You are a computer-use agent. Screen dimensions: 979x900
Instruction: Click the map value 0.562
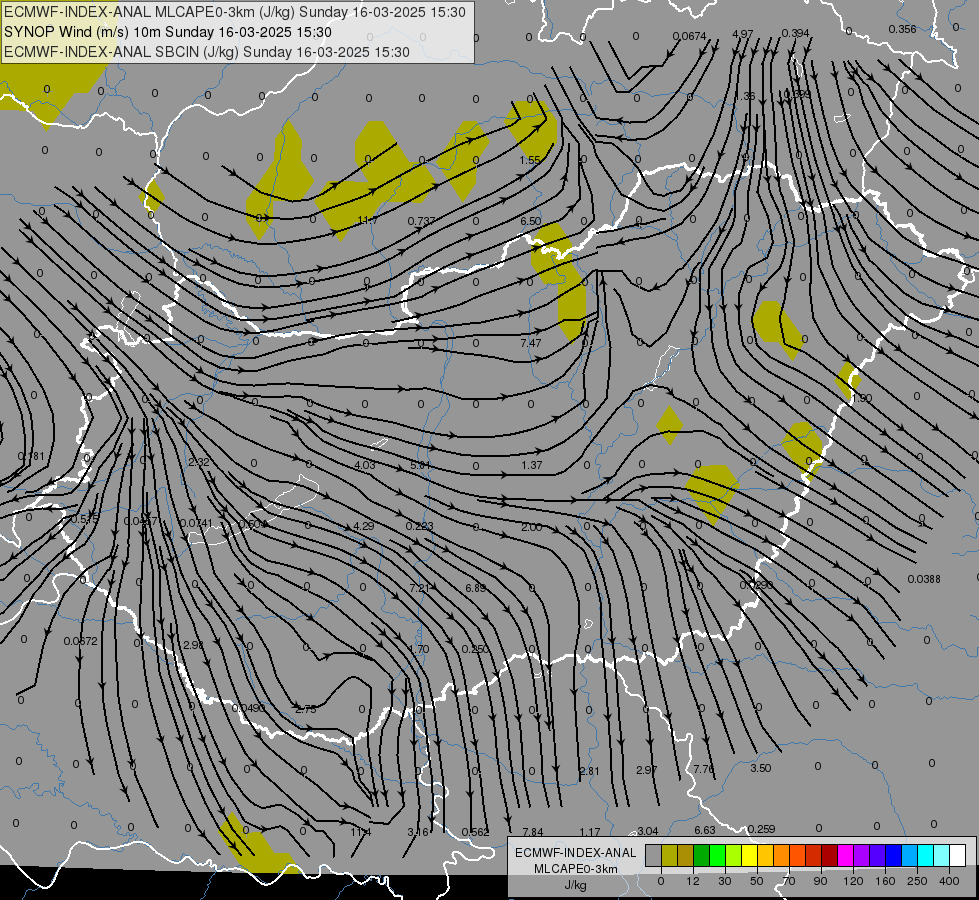pos(475,832)
